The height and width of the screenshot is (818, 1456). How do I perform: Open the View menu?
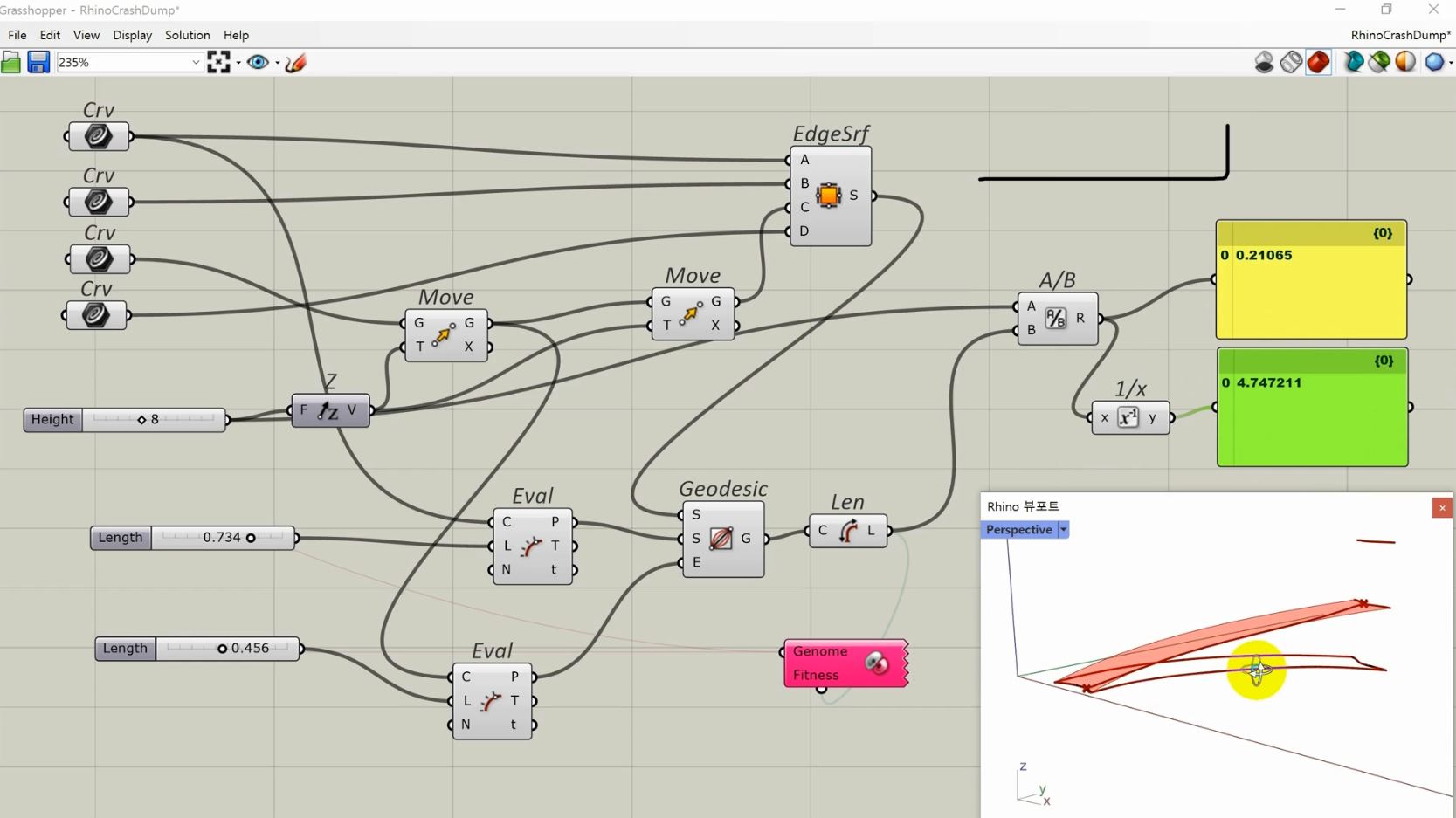[x=86, y=35]
